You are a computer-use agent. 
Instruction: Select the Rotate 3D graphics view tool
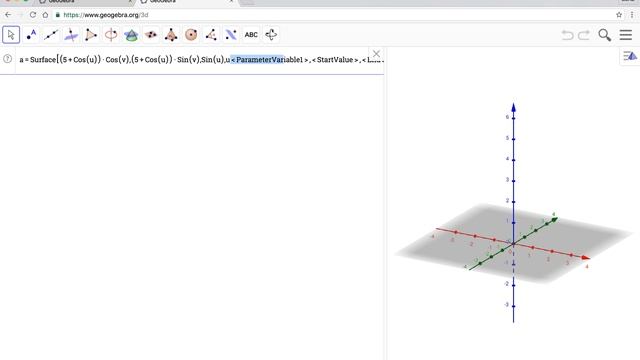pos(271,35)
